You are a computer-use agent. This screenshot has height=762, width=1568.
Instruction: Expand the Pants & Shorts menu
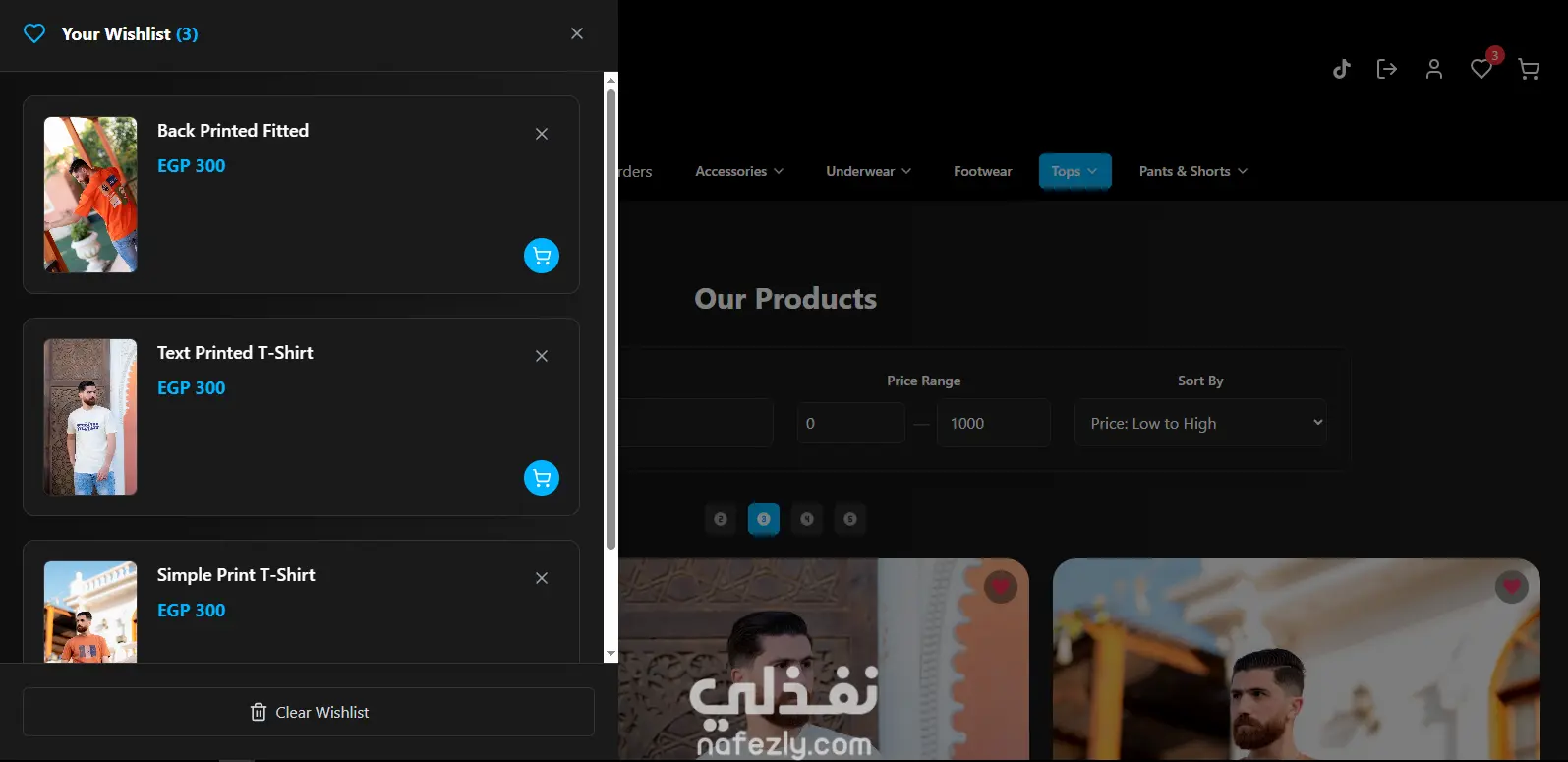(x=1193, y=171)
